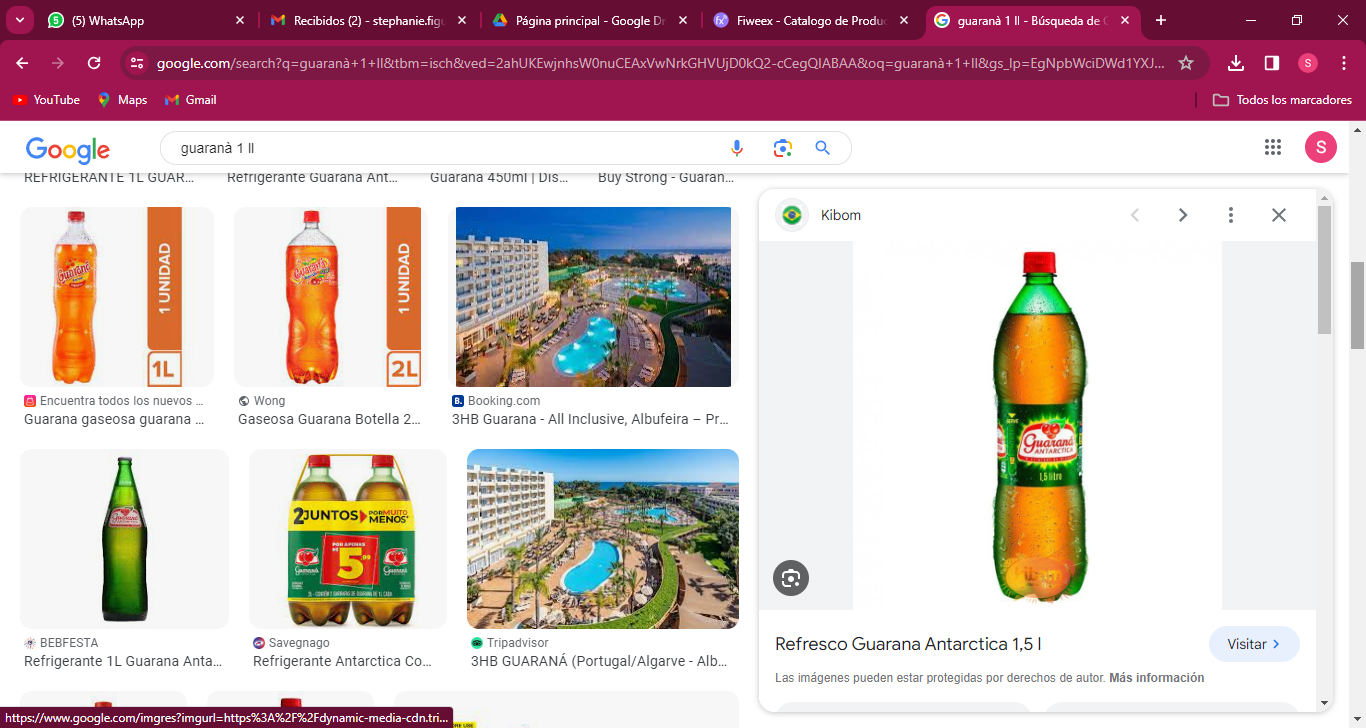This screenshot has width=1366, height=728.
Task: Search inside image with Lens button
Action: [x=791, y=578]
